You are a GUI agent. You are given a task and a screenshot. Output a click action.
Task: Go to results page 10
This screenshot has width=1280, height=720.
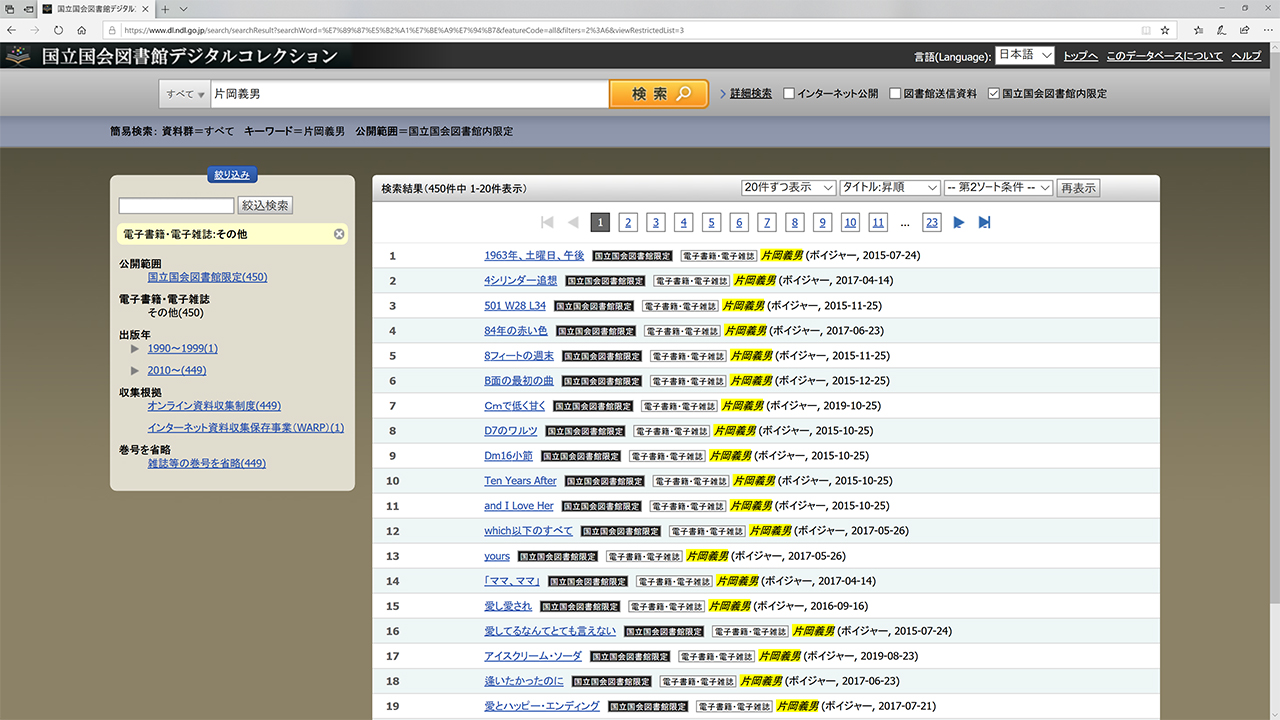pyautogui.click(x=850, y=222)
